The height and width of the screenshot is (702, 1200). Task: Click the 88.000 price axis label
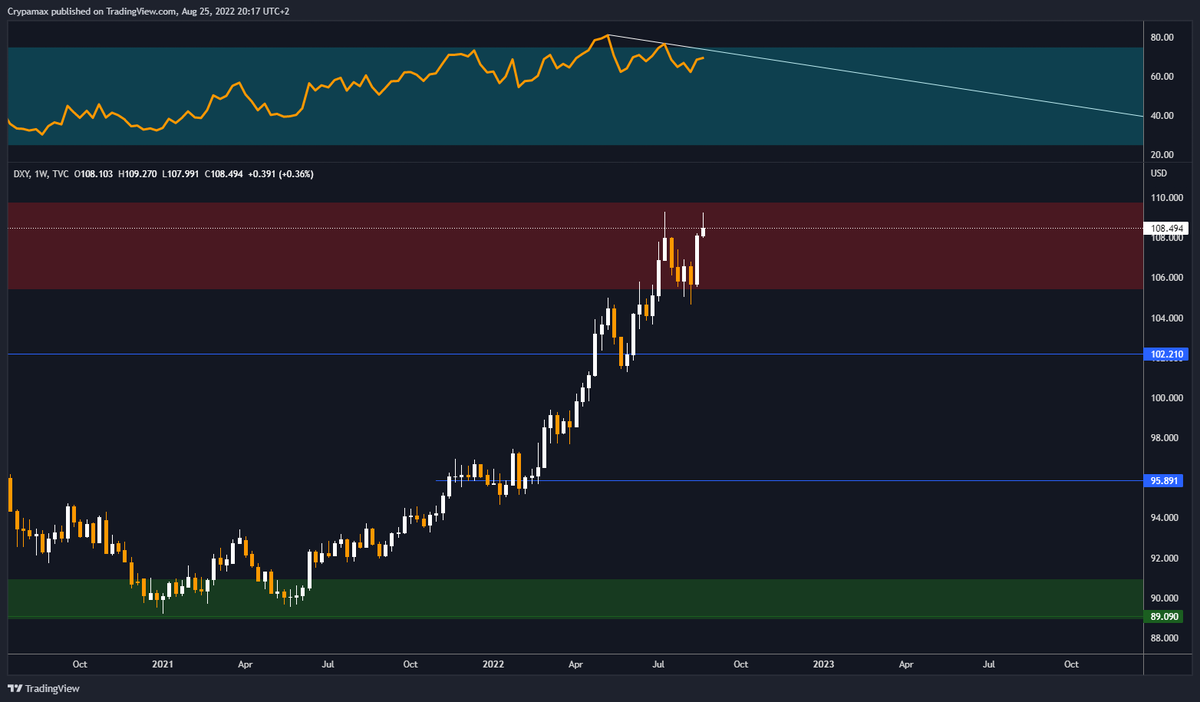coord(1165,638)
